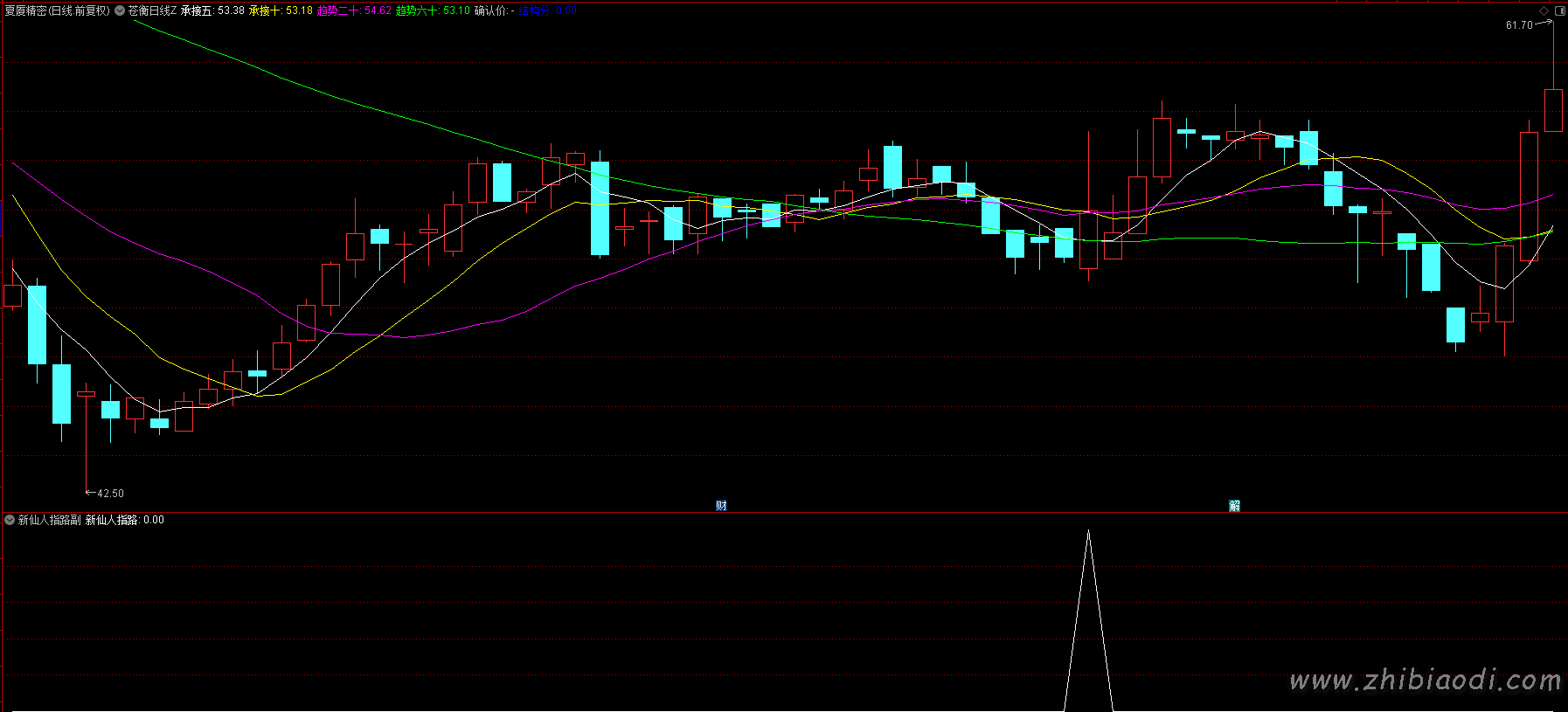This screenshot has width=1568, height=712.
Task: Select the 苍衡日线Z indicator name
Action: (152, 10)
